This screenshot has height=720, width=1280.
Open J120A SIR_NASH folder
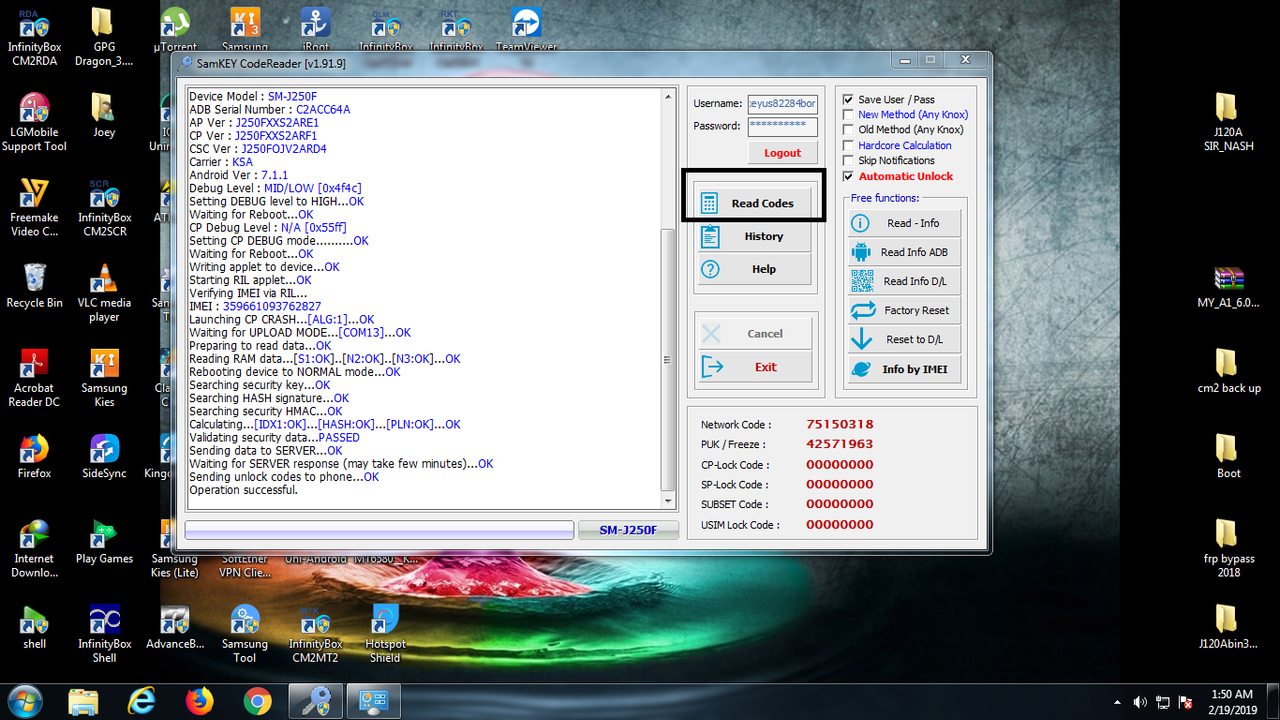(1228, 122)
